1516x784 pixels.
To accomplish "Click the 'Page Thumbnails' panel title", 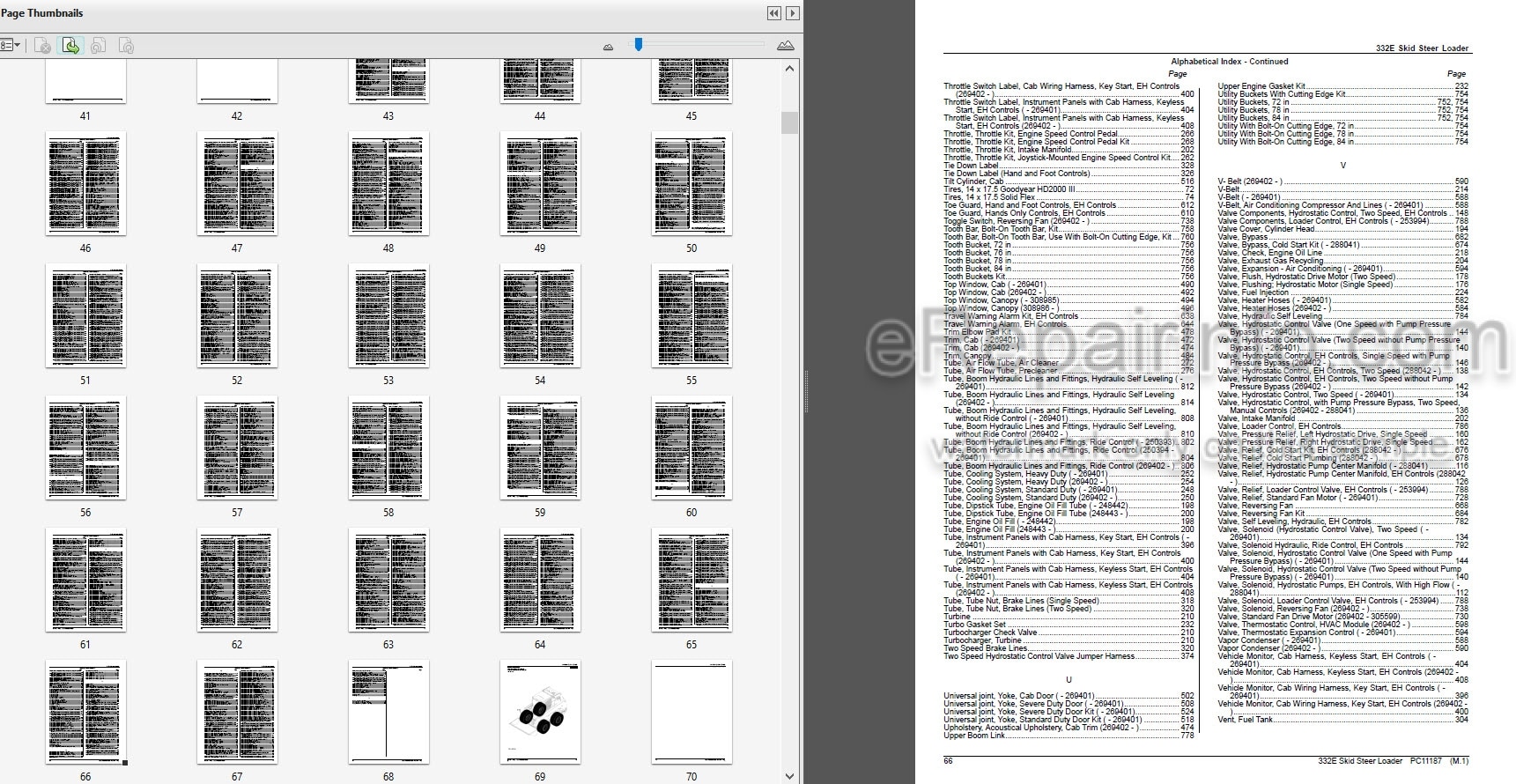I will [42, 13].
